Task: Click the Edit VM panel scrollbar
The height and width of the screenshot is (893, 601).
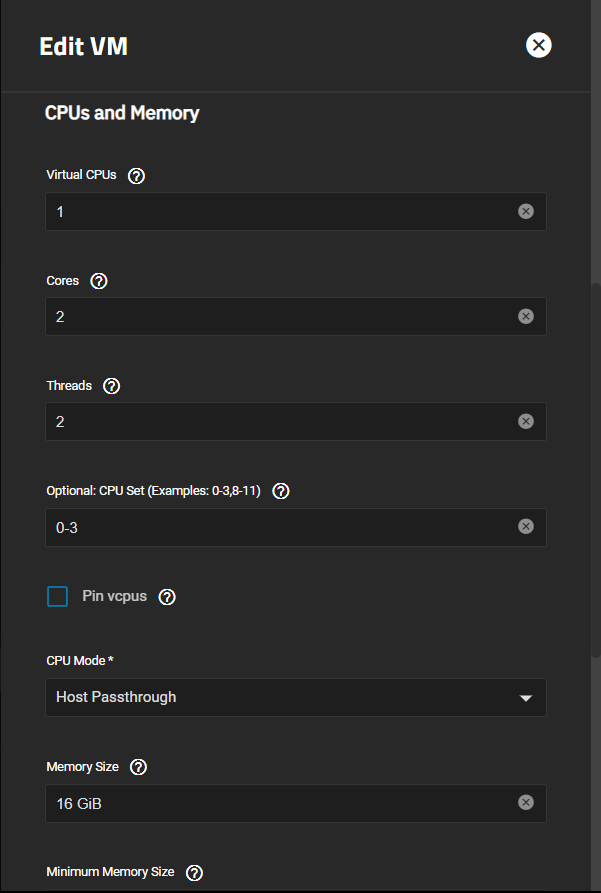Action: point(596,470)
